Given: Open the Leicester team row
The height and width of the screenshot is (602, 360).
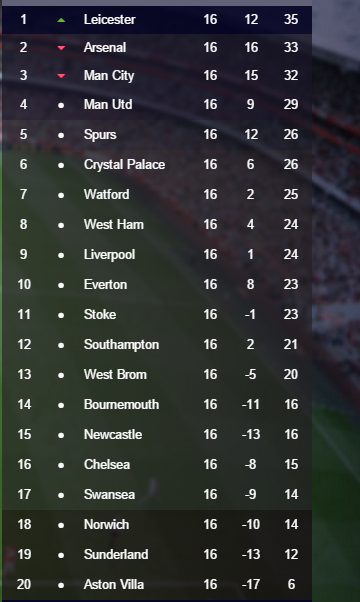Looking at the screenshot, I should 157,20.
